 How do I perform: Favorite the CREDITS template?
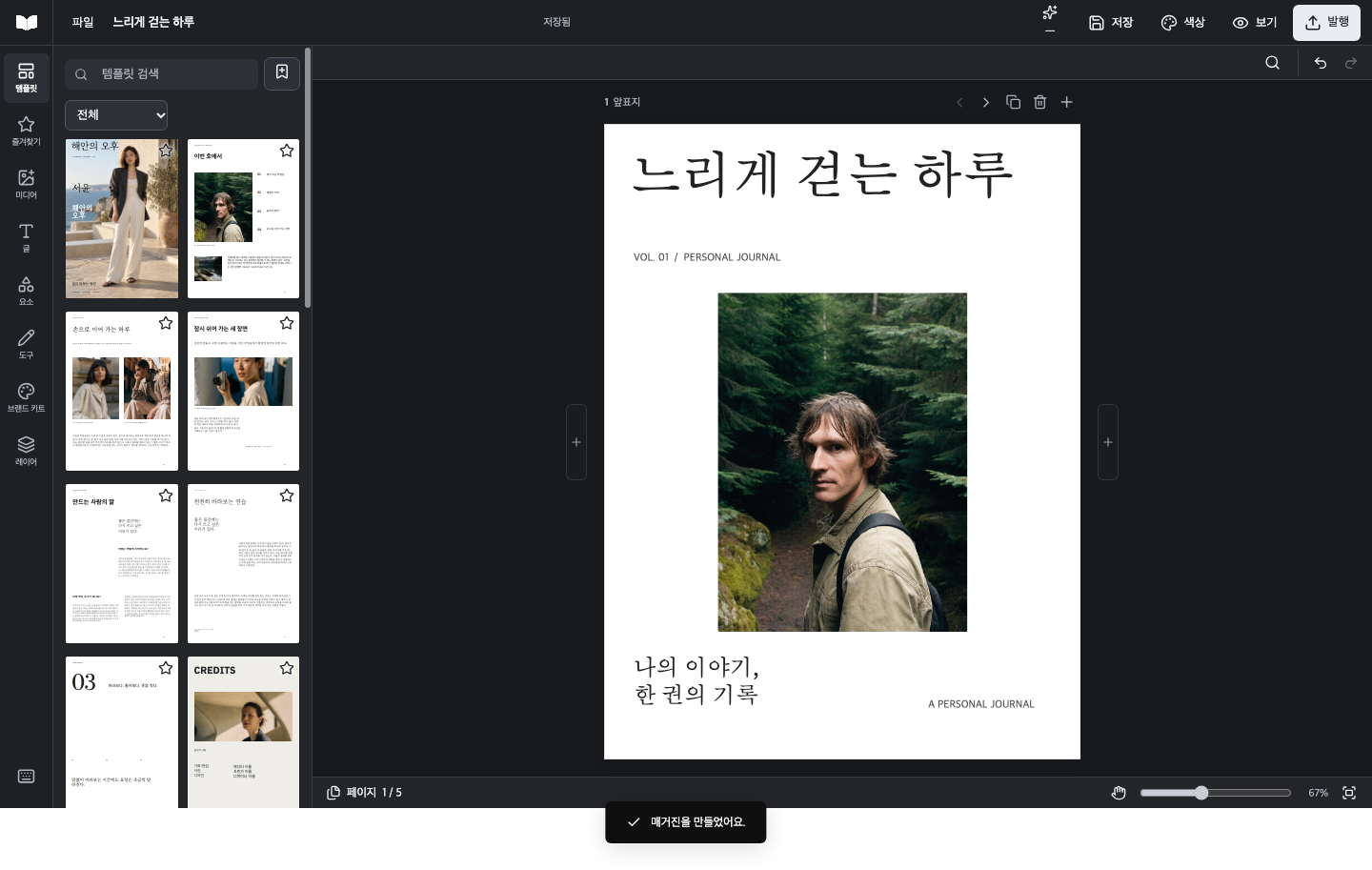(x=287, y=668)
